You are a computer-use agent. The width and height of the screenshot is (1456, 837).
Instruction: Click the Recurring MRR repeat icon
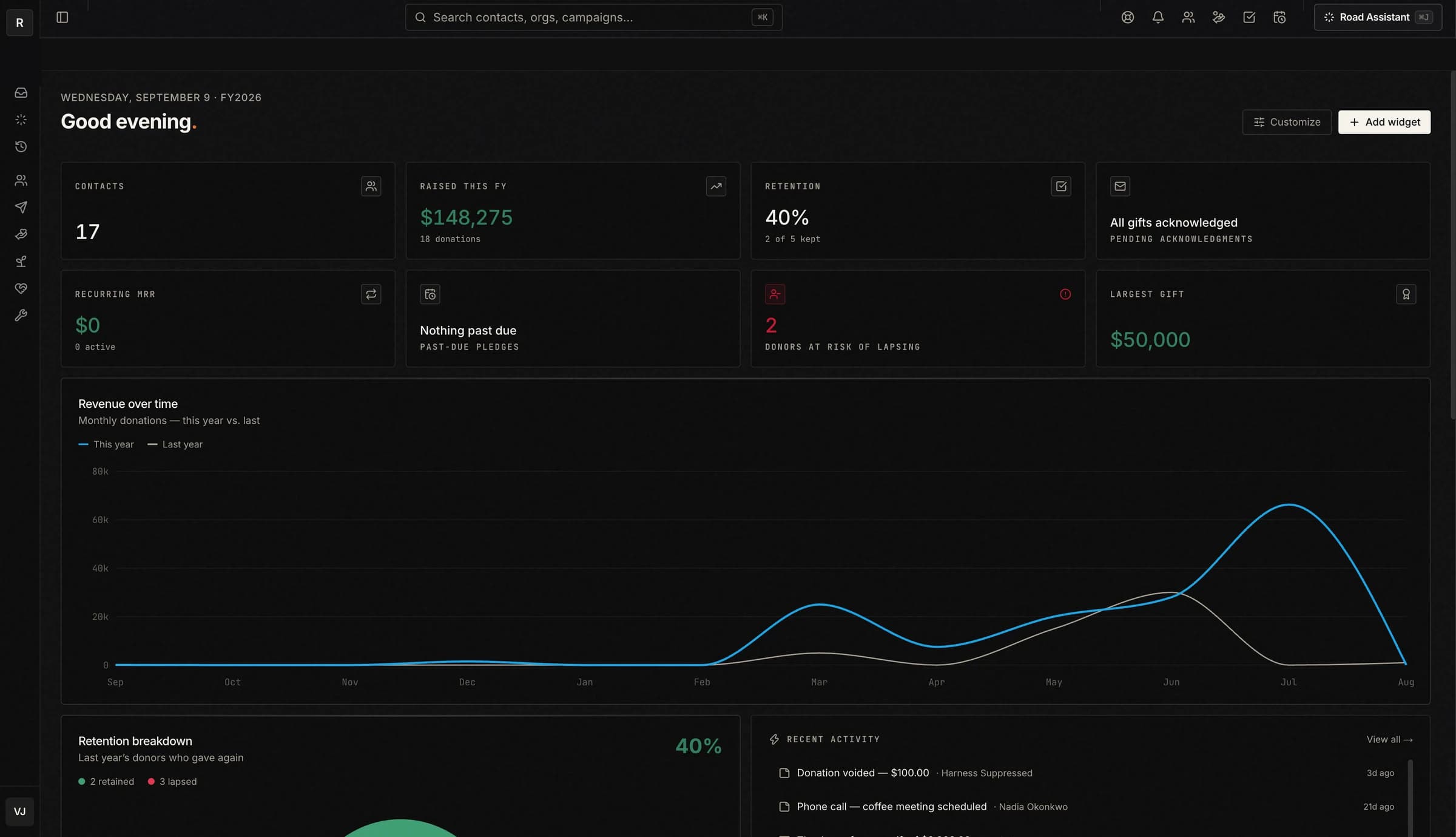(x=371, y=294)
